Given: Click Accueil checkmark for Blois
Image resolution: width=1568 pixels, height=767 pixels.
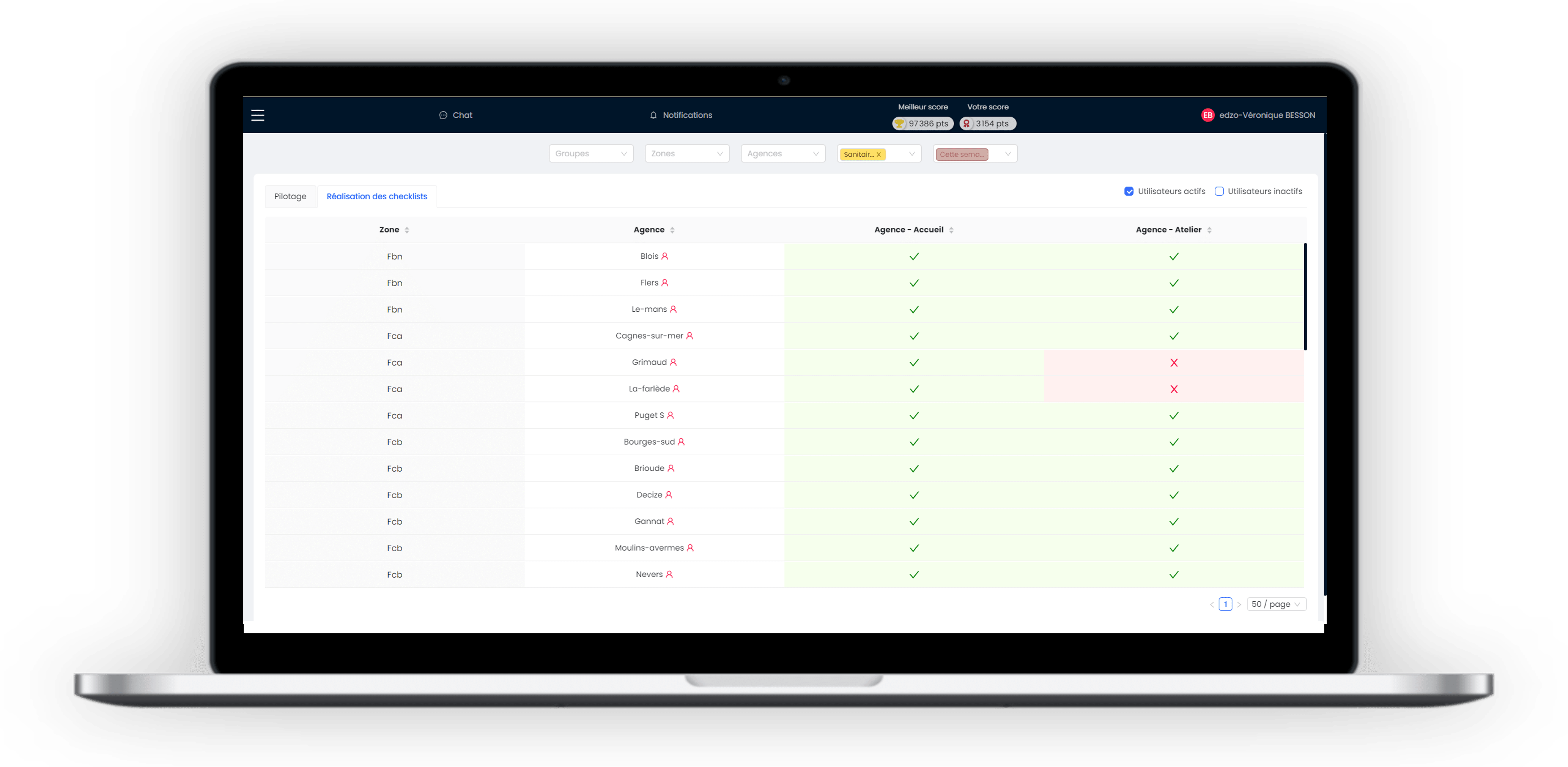Looking at the screenshot, I should tap(914, 256).
